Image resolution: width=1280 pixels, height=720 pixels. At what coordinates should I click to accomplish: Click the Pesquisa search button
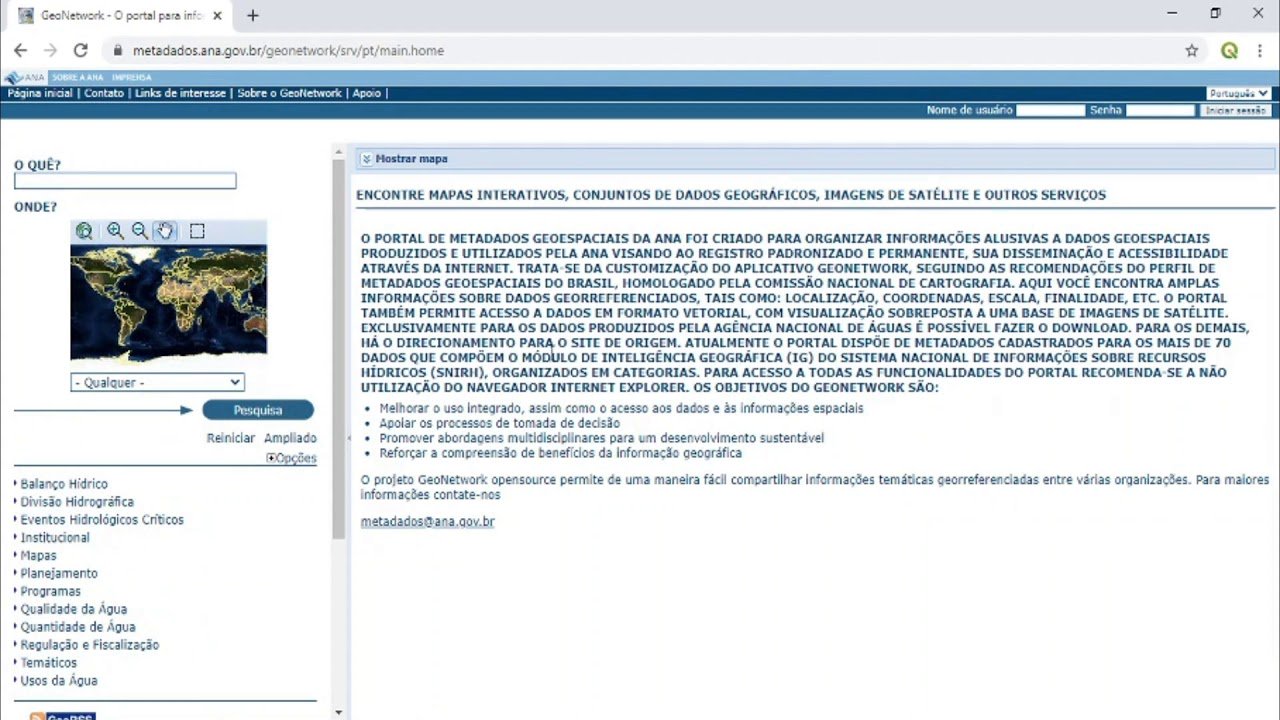coord(258,410)
